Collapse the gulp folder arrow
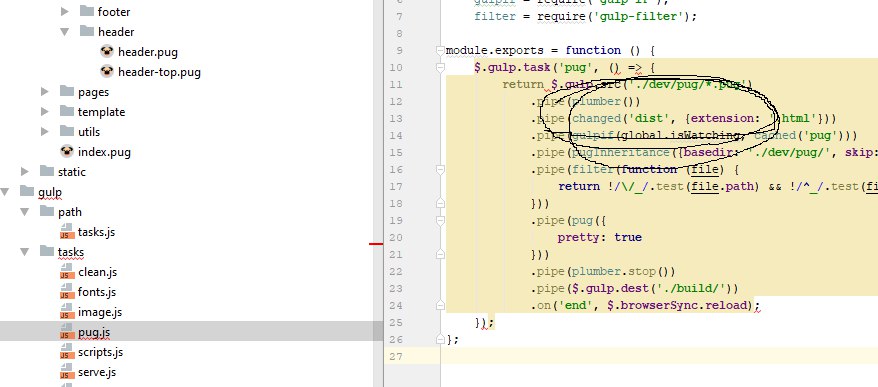This screenshot has width=878, height=387. click(x=5, y=192)
